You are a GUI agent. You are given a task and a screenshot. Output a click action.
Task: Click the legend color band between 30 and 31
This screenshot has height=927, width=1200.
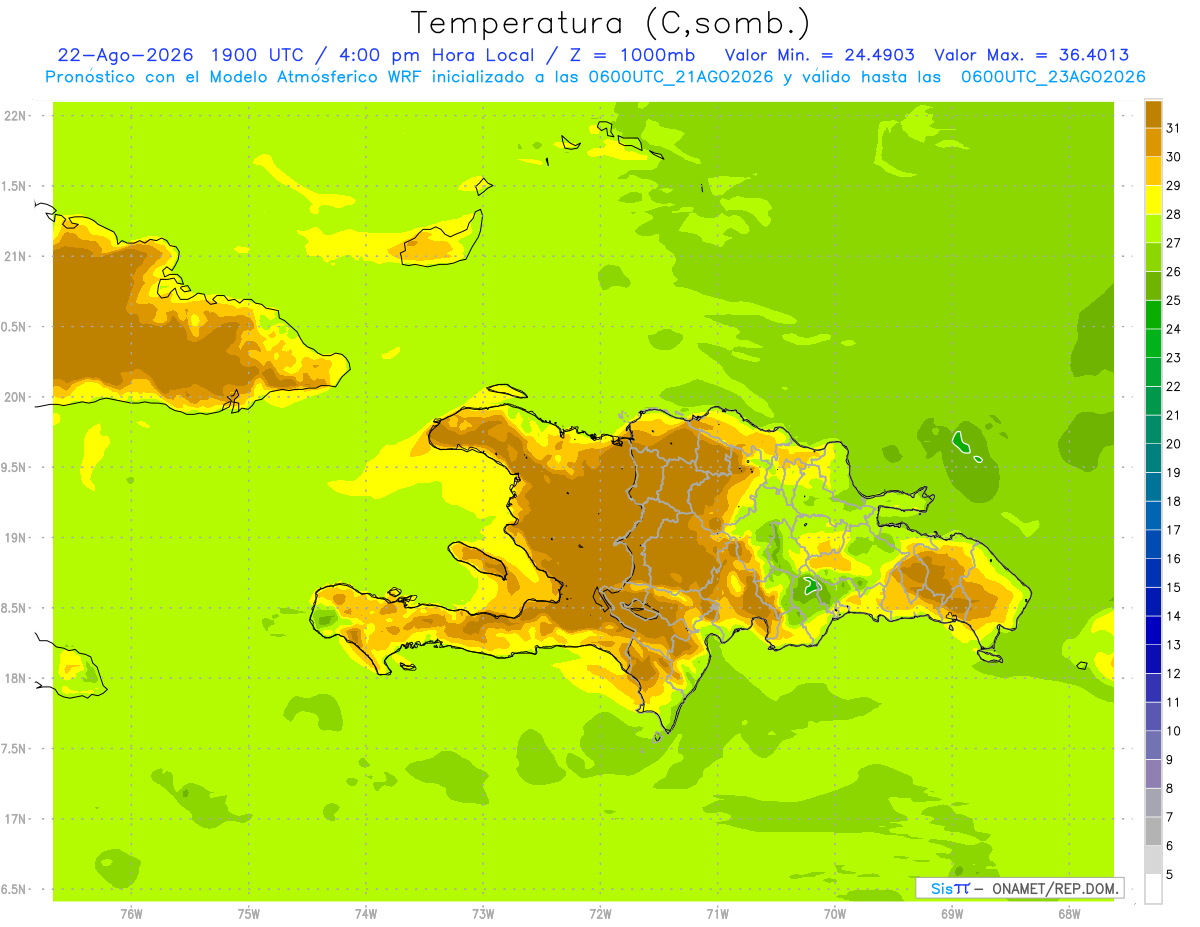1153,143
